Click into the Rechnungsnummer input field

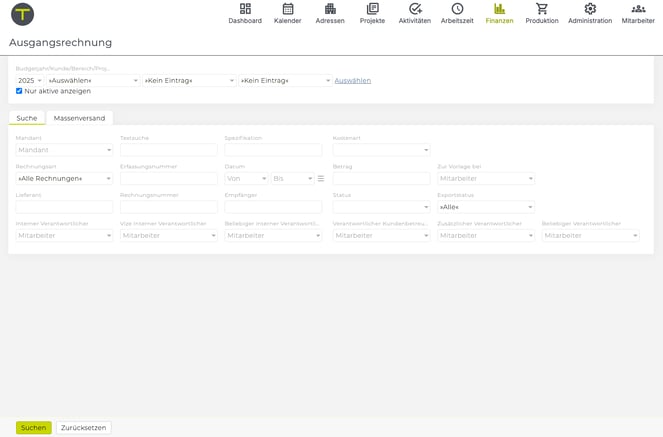click(x=168, y=207)
